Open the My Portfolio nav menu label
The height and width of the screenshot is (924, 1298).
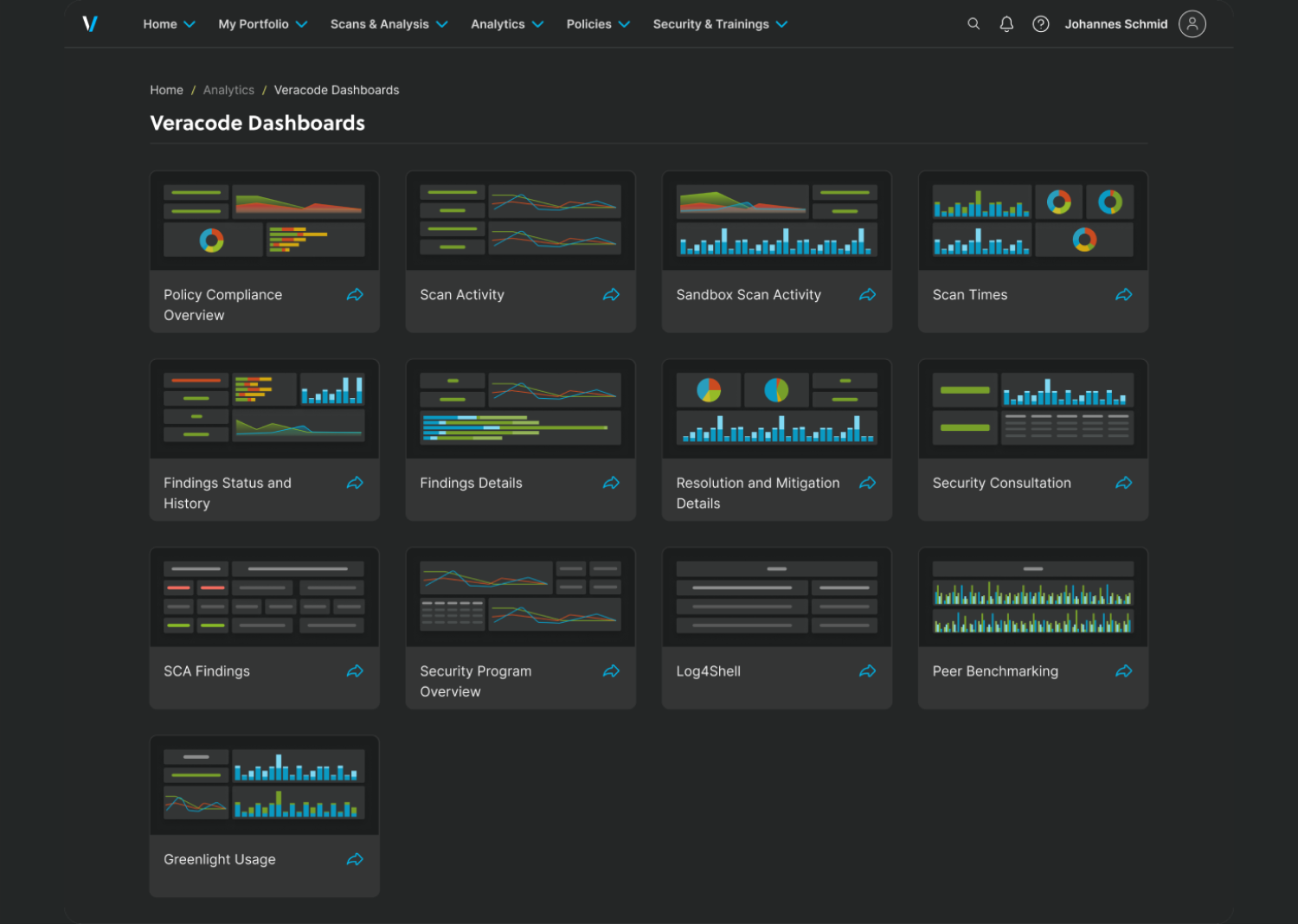click(x=254, y=24)
